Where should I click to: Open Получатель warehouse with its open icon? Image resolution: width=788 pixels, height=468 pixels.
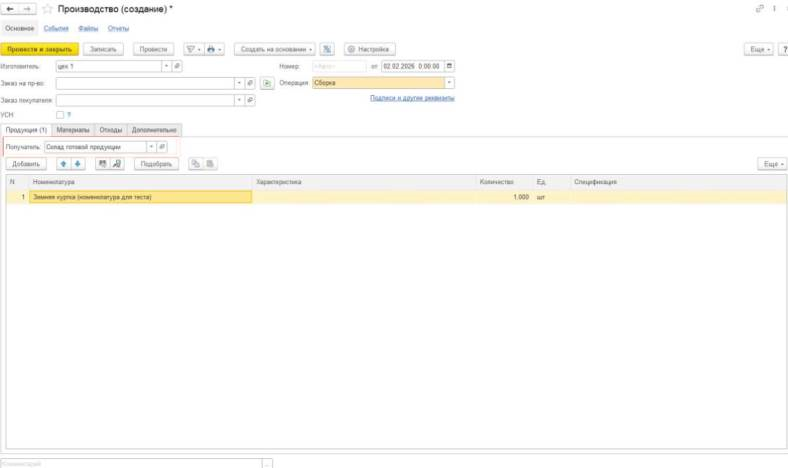pos(162,147)
